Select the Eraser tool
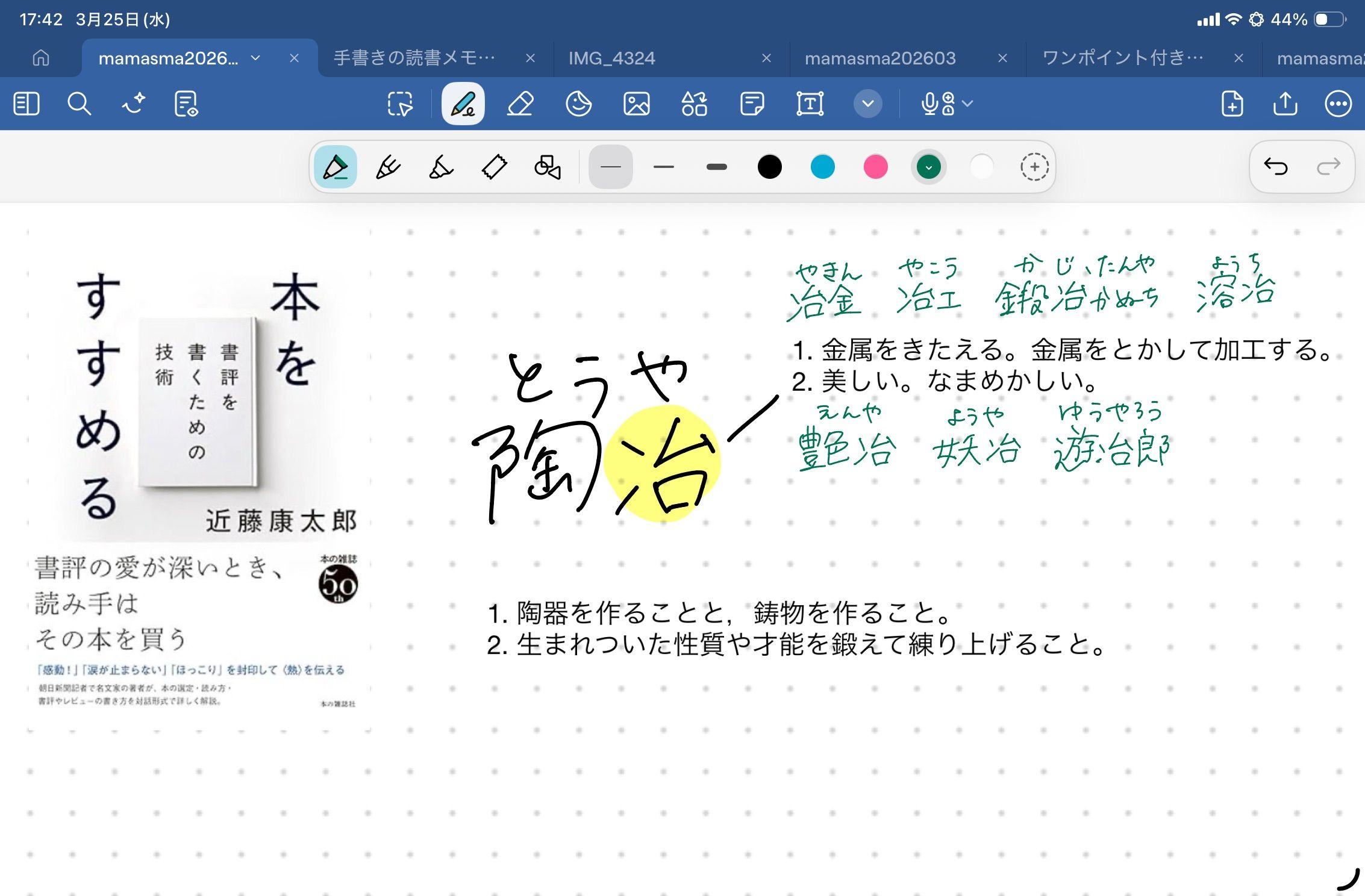The image size is (1365, 896). tap(520, 104)
